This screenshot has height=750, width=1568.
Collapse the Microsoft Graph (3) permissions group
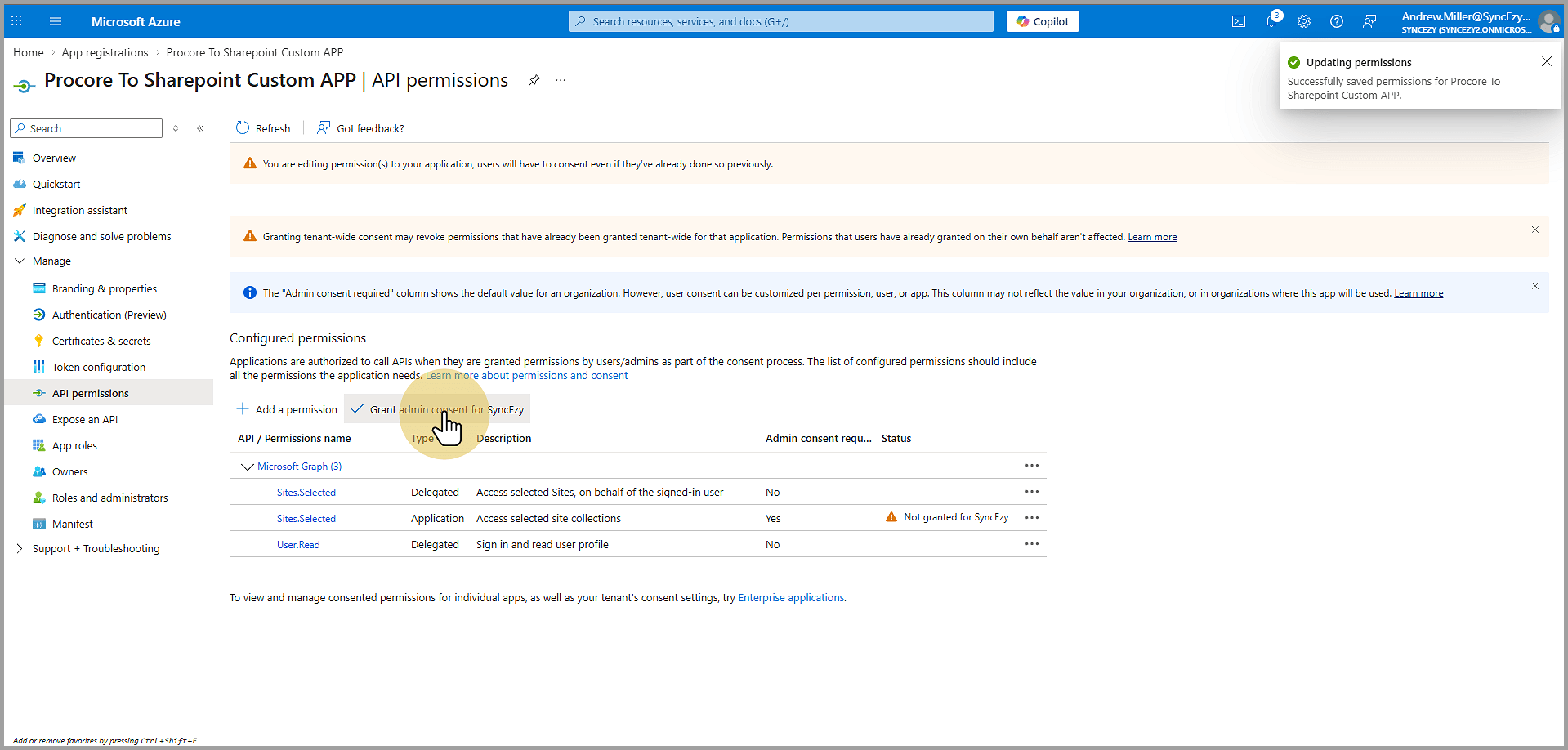coord(247,467)
